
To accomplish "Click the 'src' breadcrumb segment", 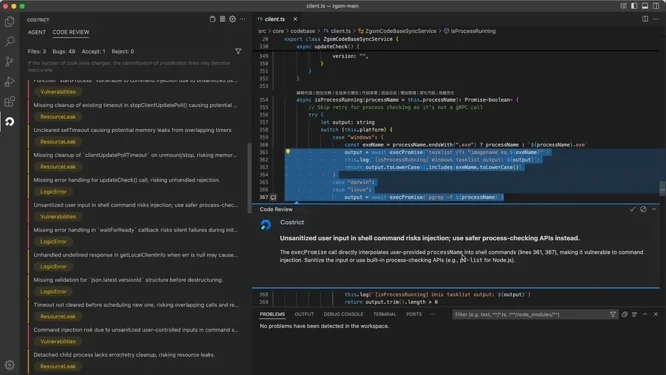I will coord(262,31).
